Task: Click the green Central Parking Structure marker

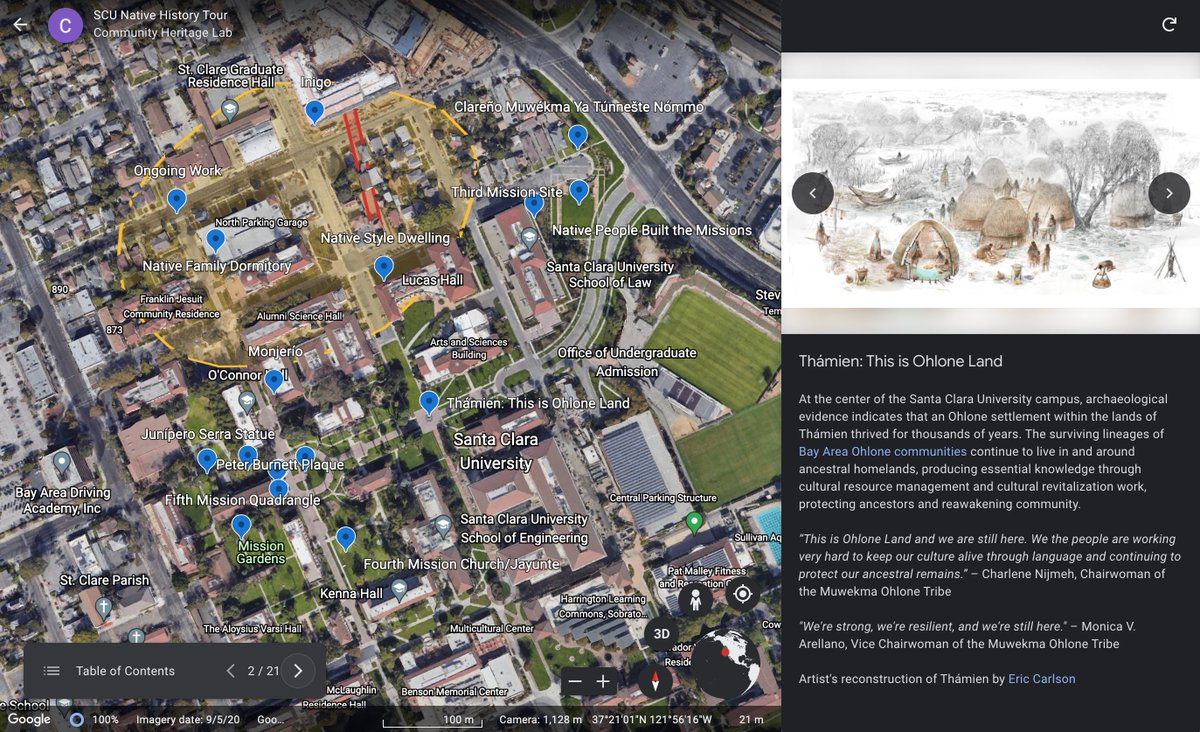Action: 694,522
